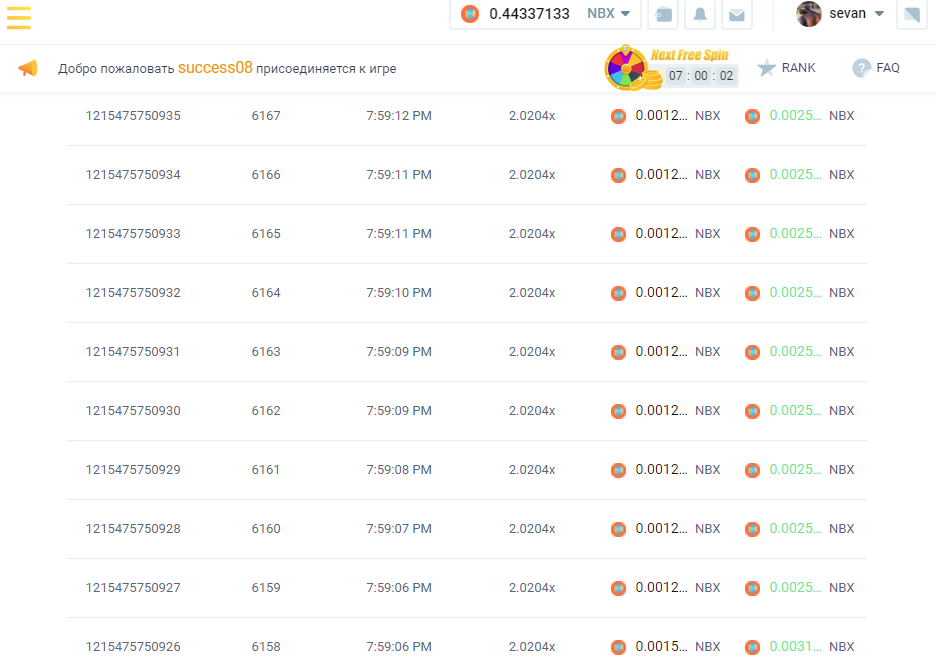936x669 pixels.
Task: Click the RANK star icon
Action: coord(767,68)
